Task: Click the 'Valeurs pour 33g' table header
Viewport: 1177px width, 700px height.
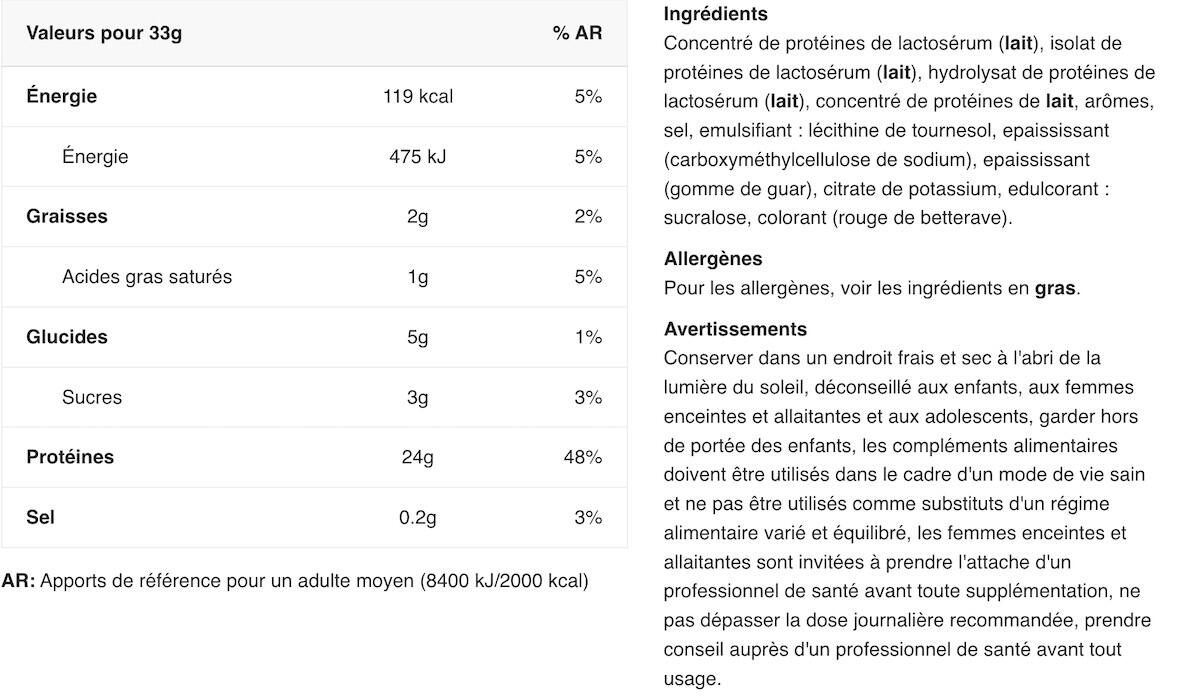Action: [104, 34]
